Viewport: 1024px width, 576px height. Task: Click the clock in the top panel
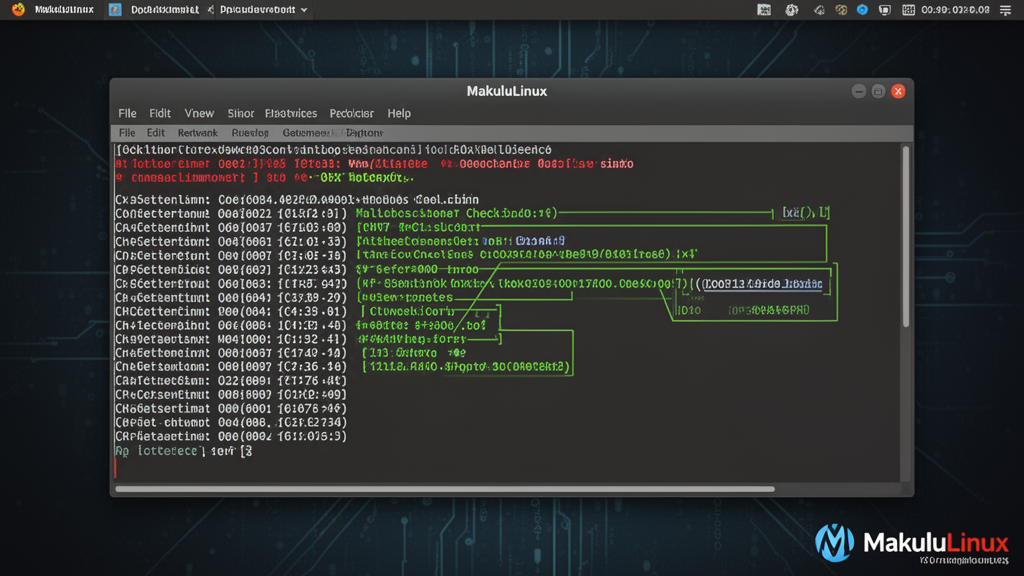958,9
